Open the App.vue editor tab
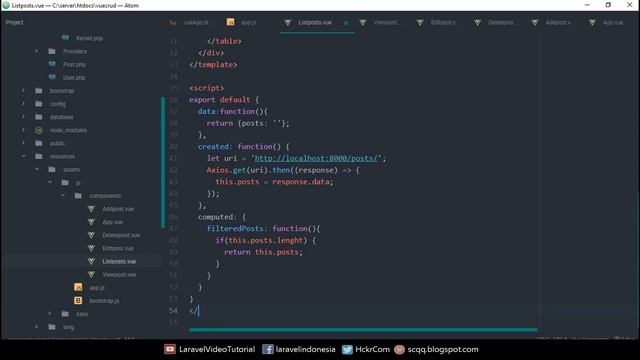The height and width of the screenshot is (360, 640). [613, 22]
